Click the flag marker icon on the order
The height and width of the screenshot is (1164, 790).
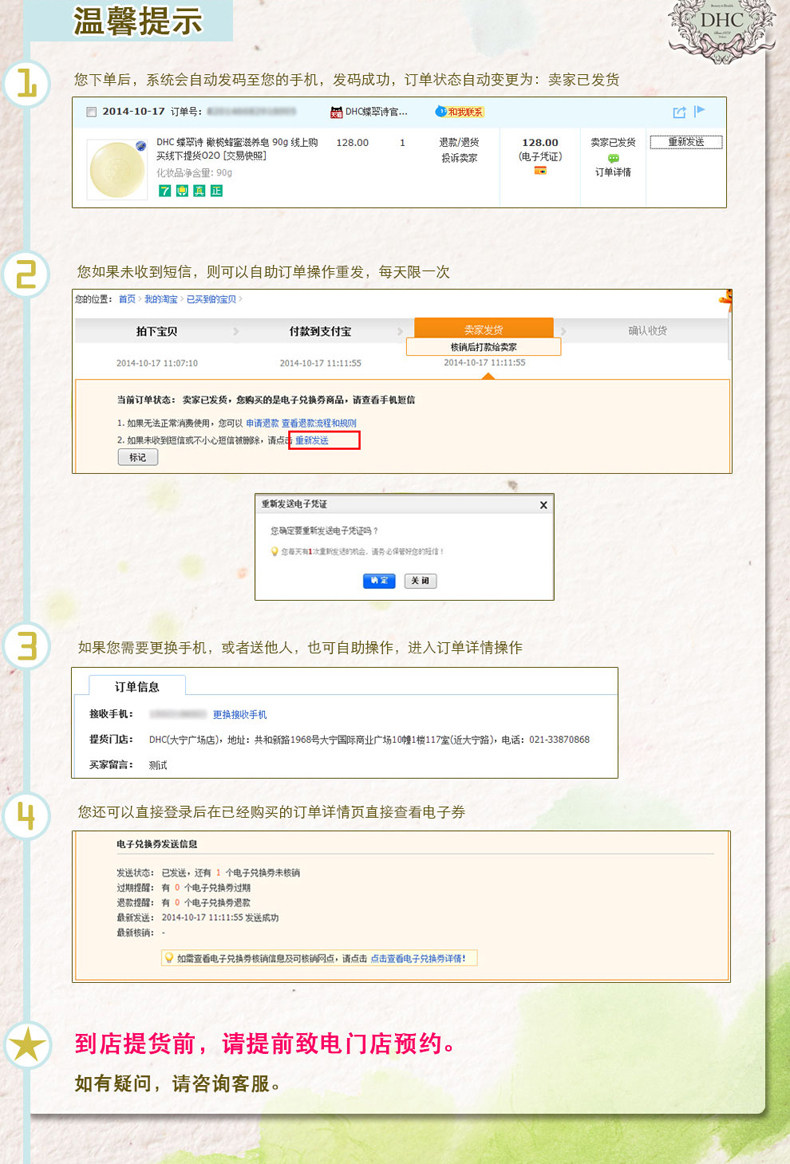click(699, 111)
